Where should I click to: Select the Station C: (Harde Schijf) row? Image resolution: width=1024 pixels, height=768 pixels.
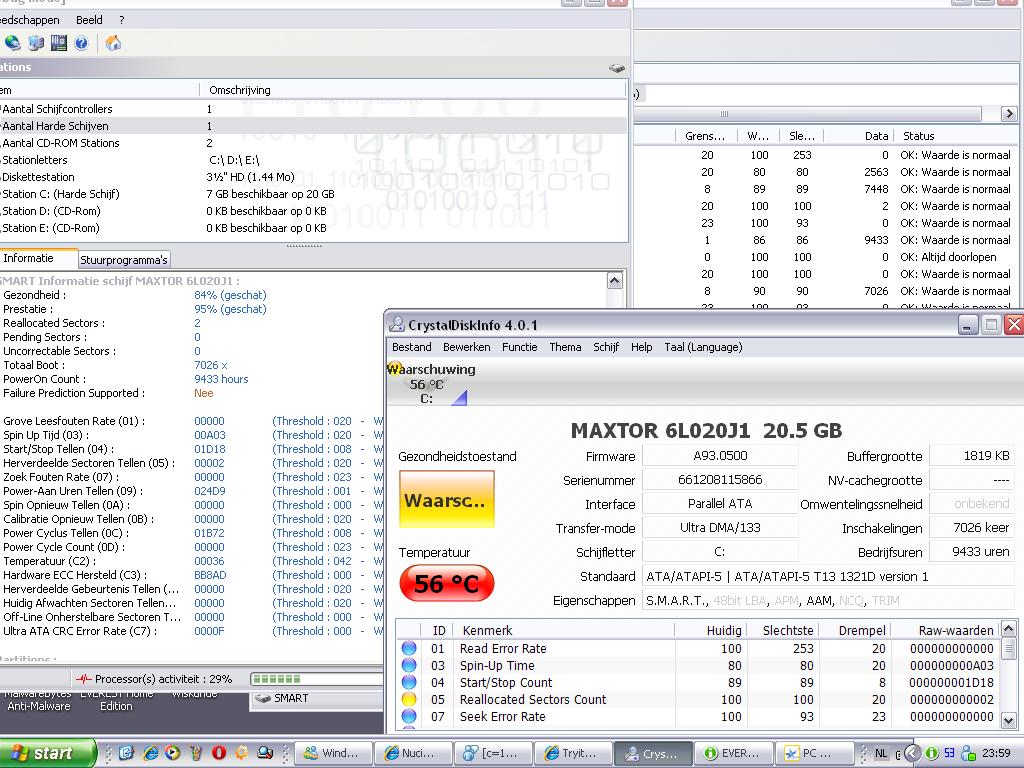(x=313, y=194)
